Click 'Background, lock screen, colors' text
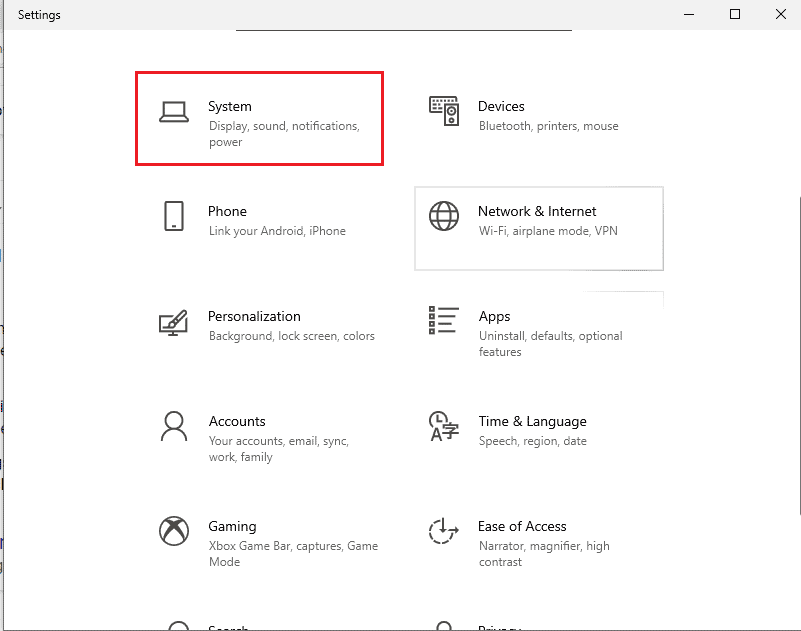The image size is (801, 631). coord(292,336)
